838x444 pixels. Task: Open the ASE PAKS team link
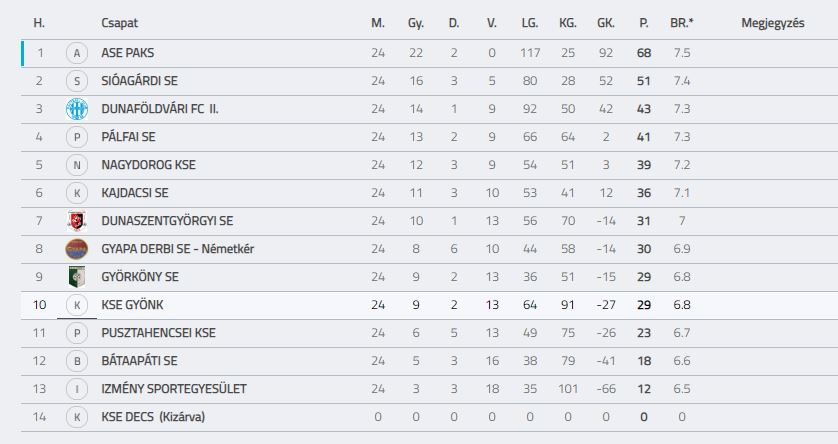point(128,53)
